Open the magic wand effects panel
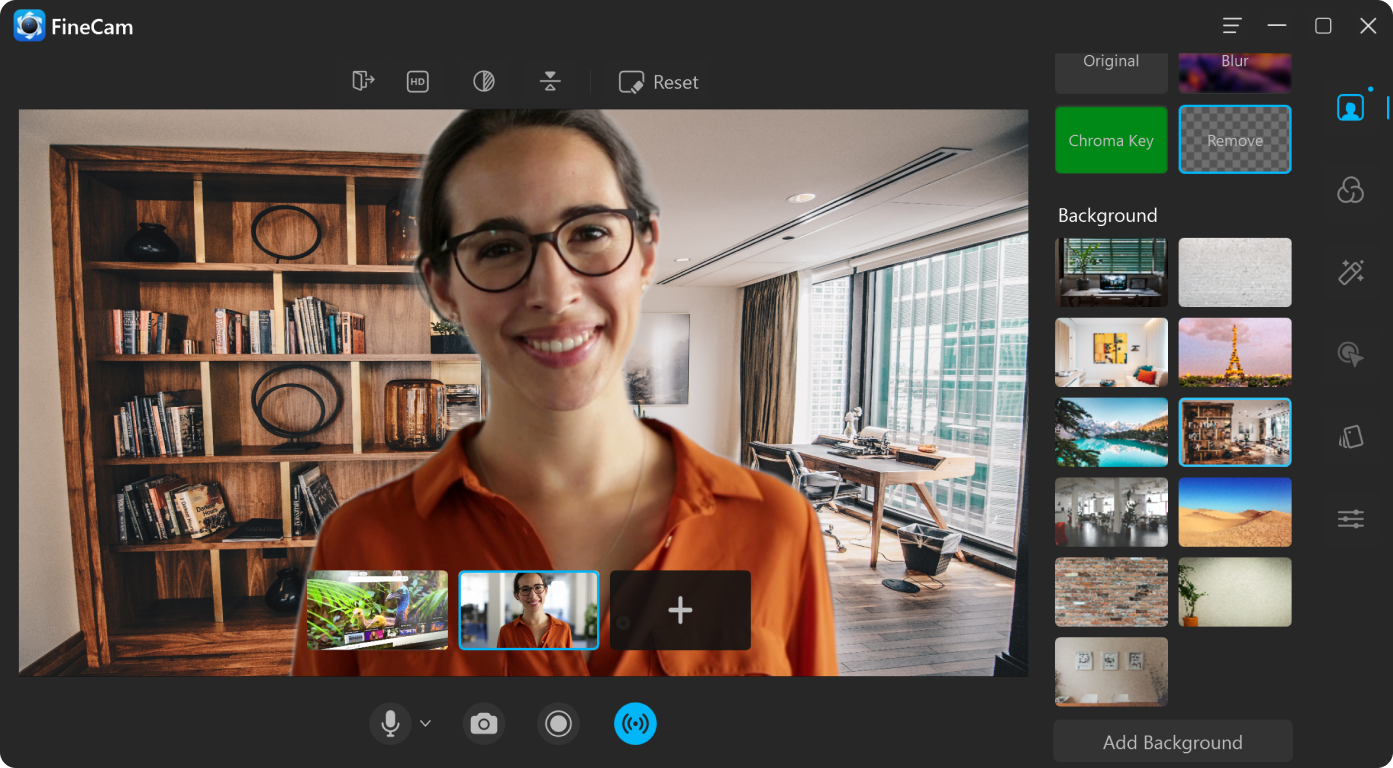Image resolution: width=1393 pixels, height=768 pixels. tap(1351, 271)
